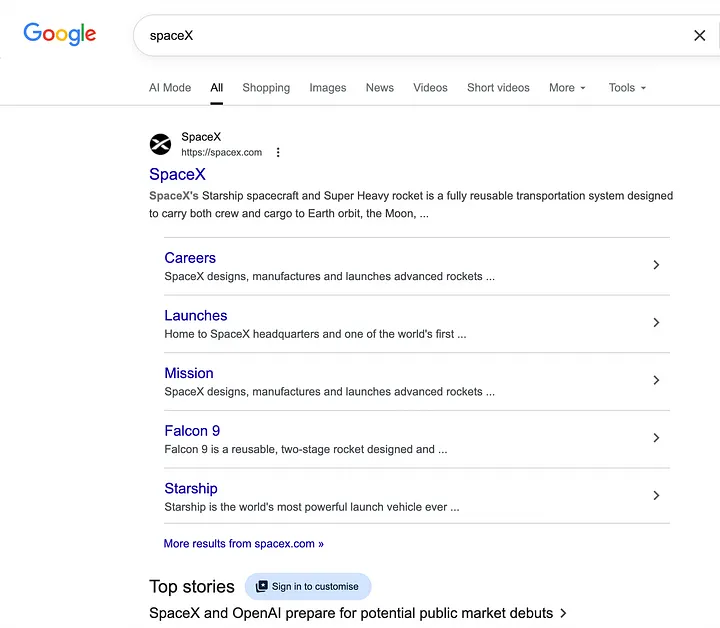Expand the More dropdown

567,88
